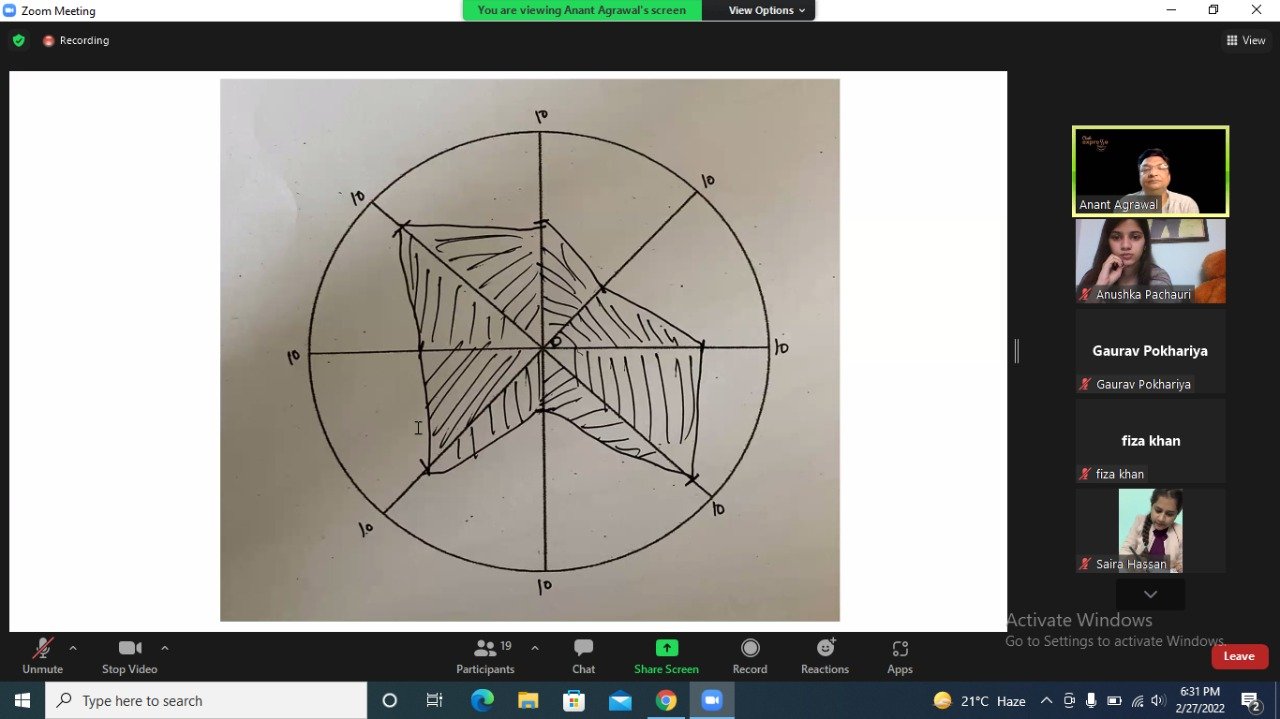The image size is (1280, 719).
Task: Leave the meeting
Action: click(1240, 656)
